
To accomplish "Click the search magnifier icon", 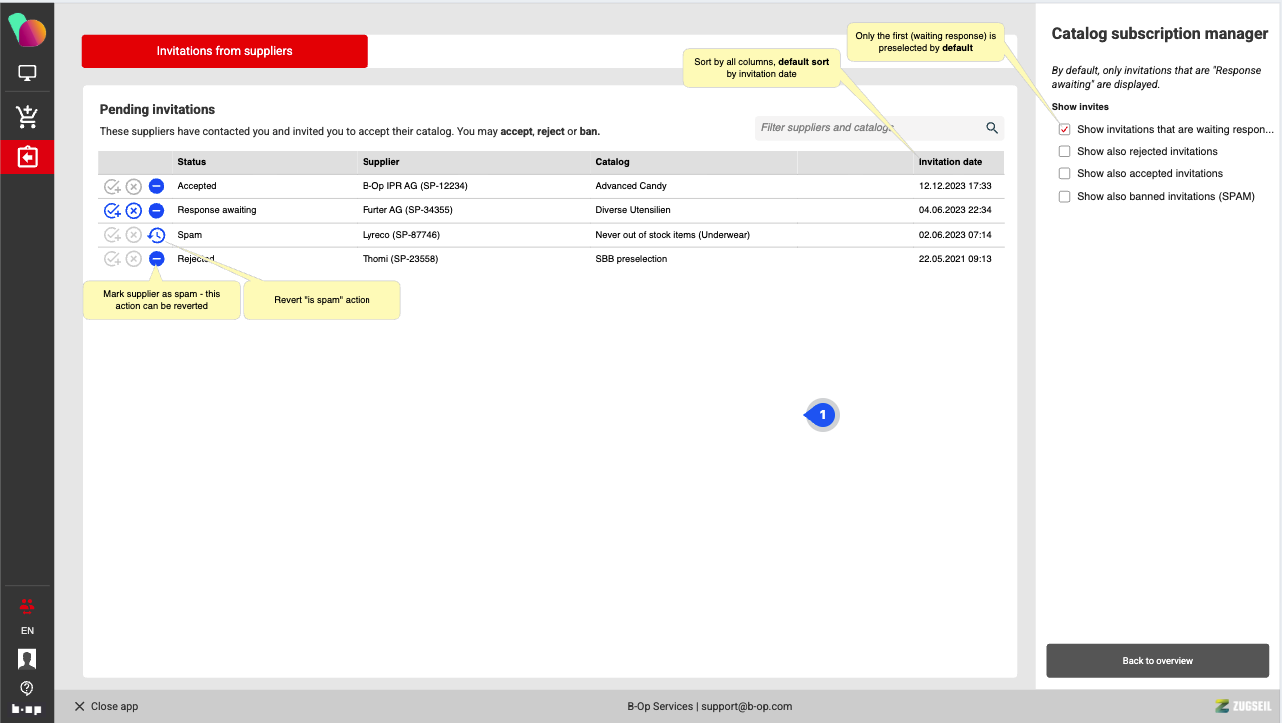I will pyautogui.click(x=992, y=128).
